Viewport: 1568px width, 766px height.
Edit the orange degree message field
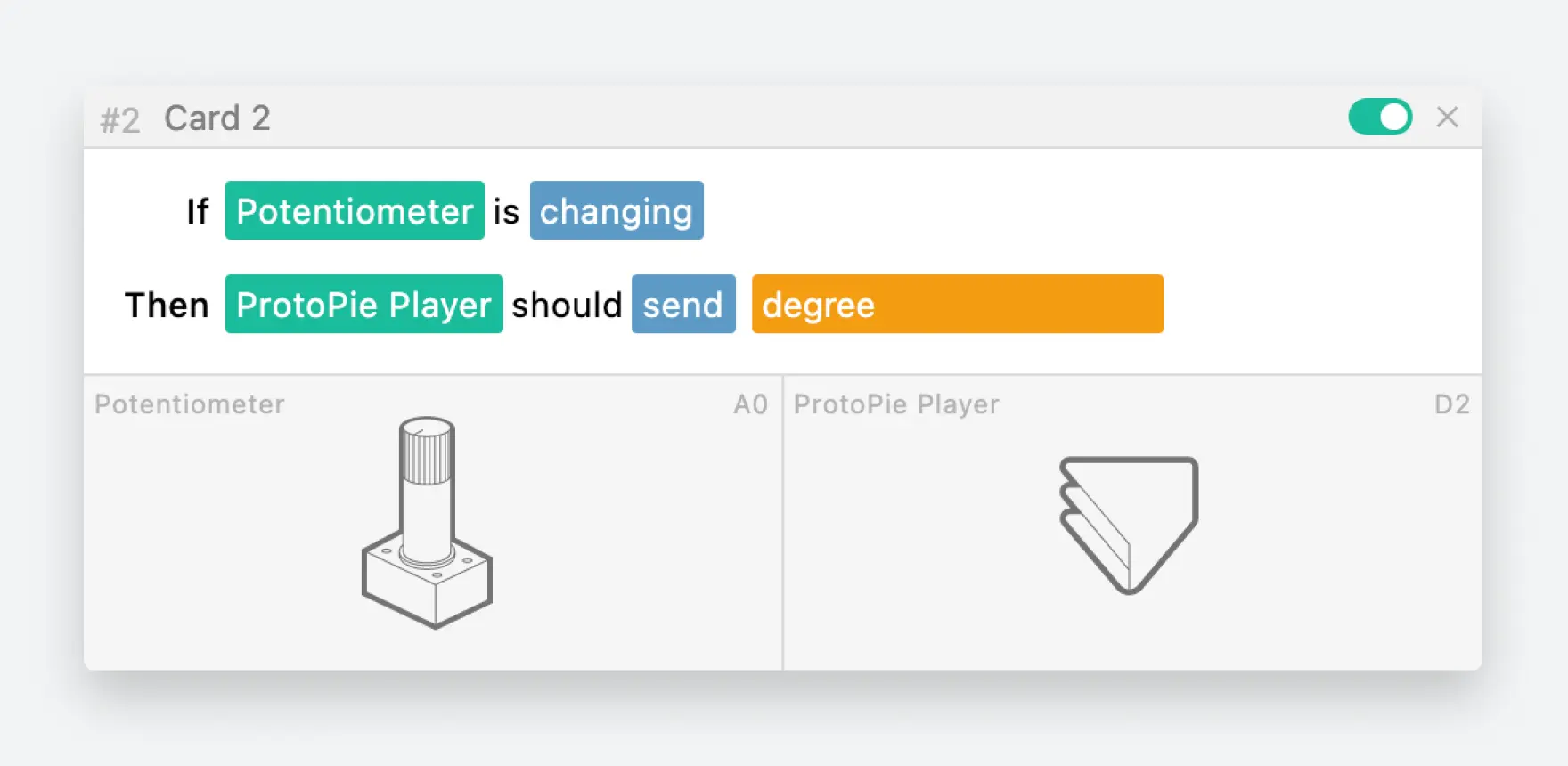point(958,304)
